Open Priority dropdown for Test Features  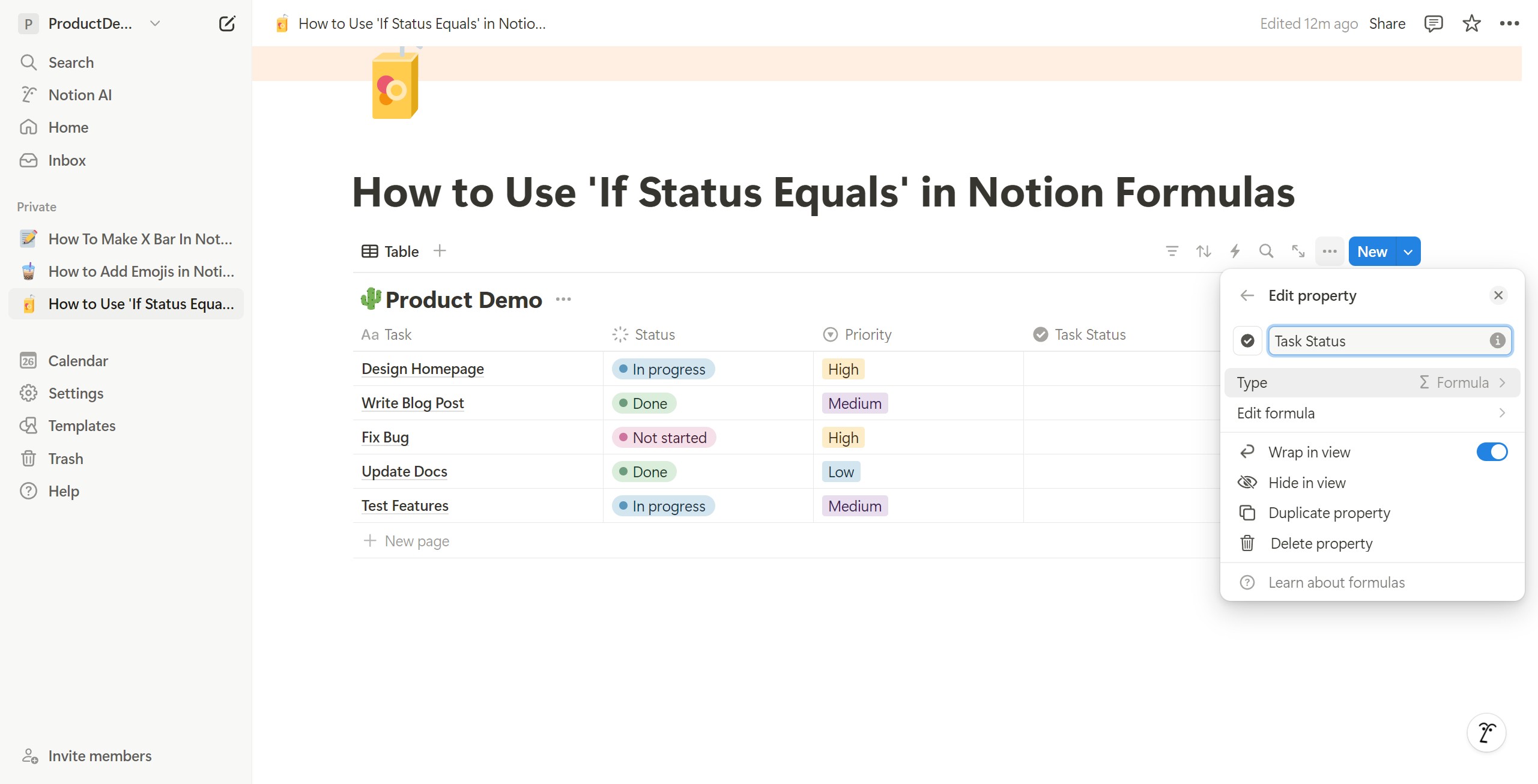click(x=855, y=506)
